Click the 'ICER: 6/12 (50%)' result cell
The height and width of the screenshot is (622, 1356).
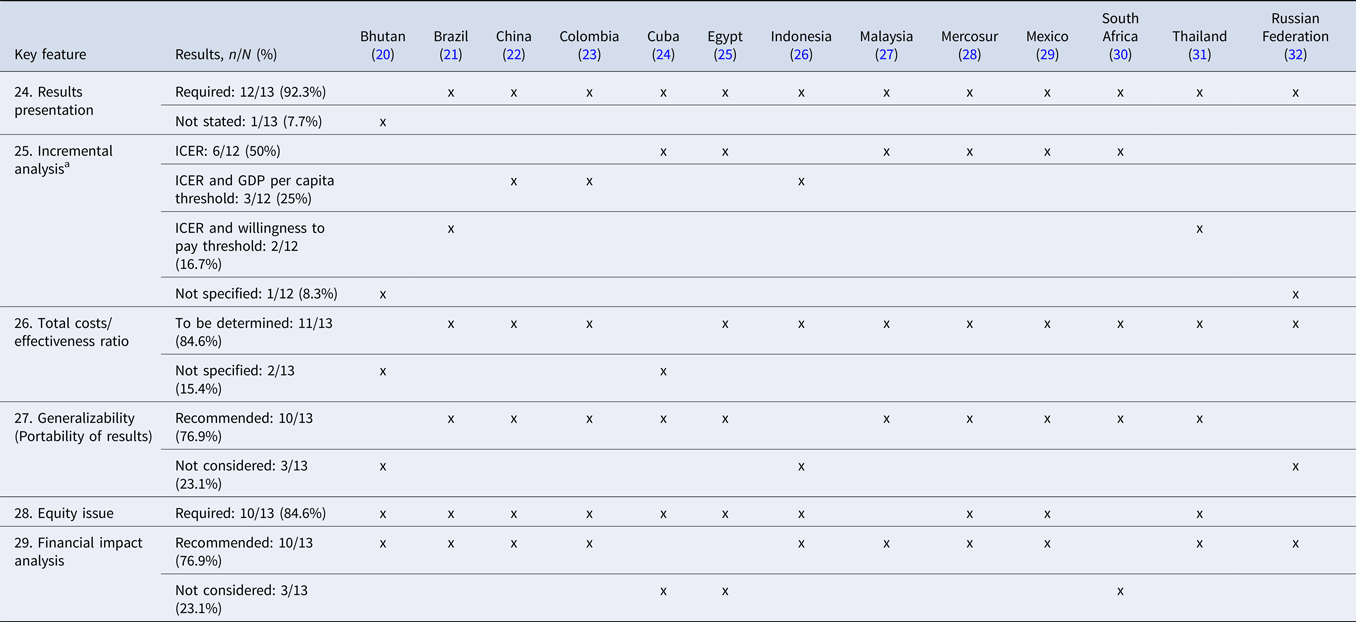(227, 151)
